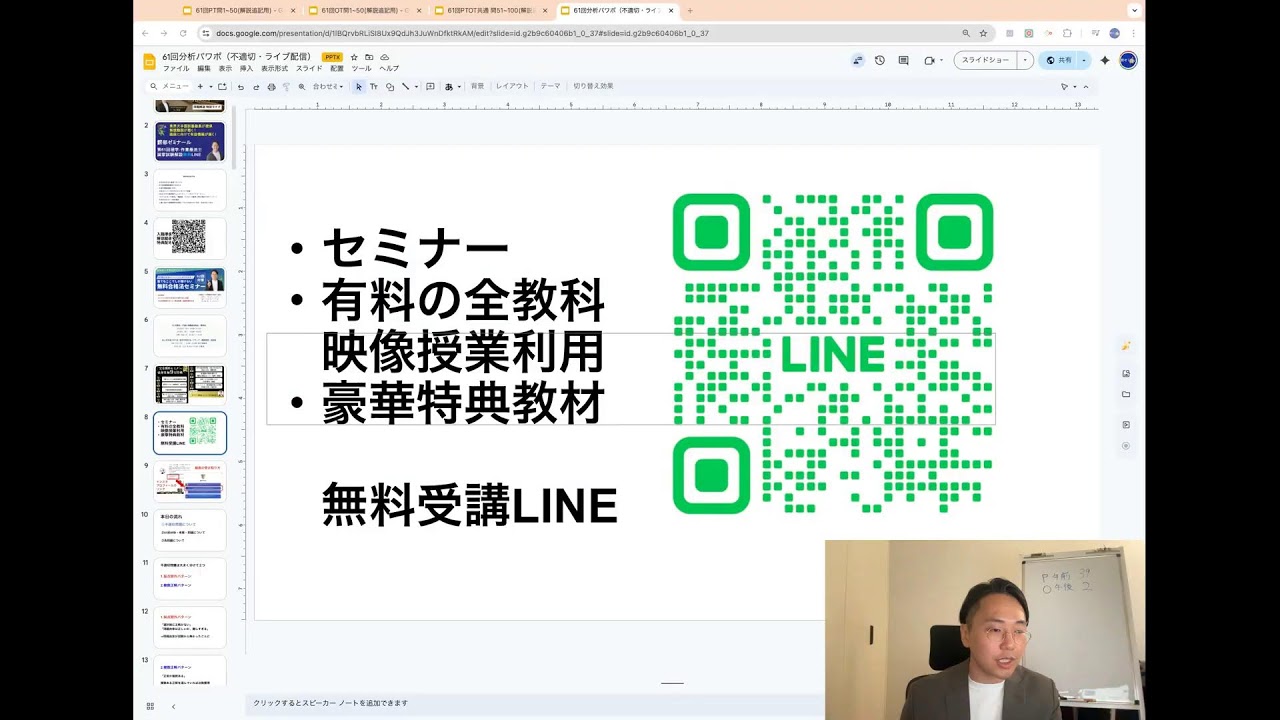Select the text box tool
The image size is (1280, 720).
click(x=374, y=87)
